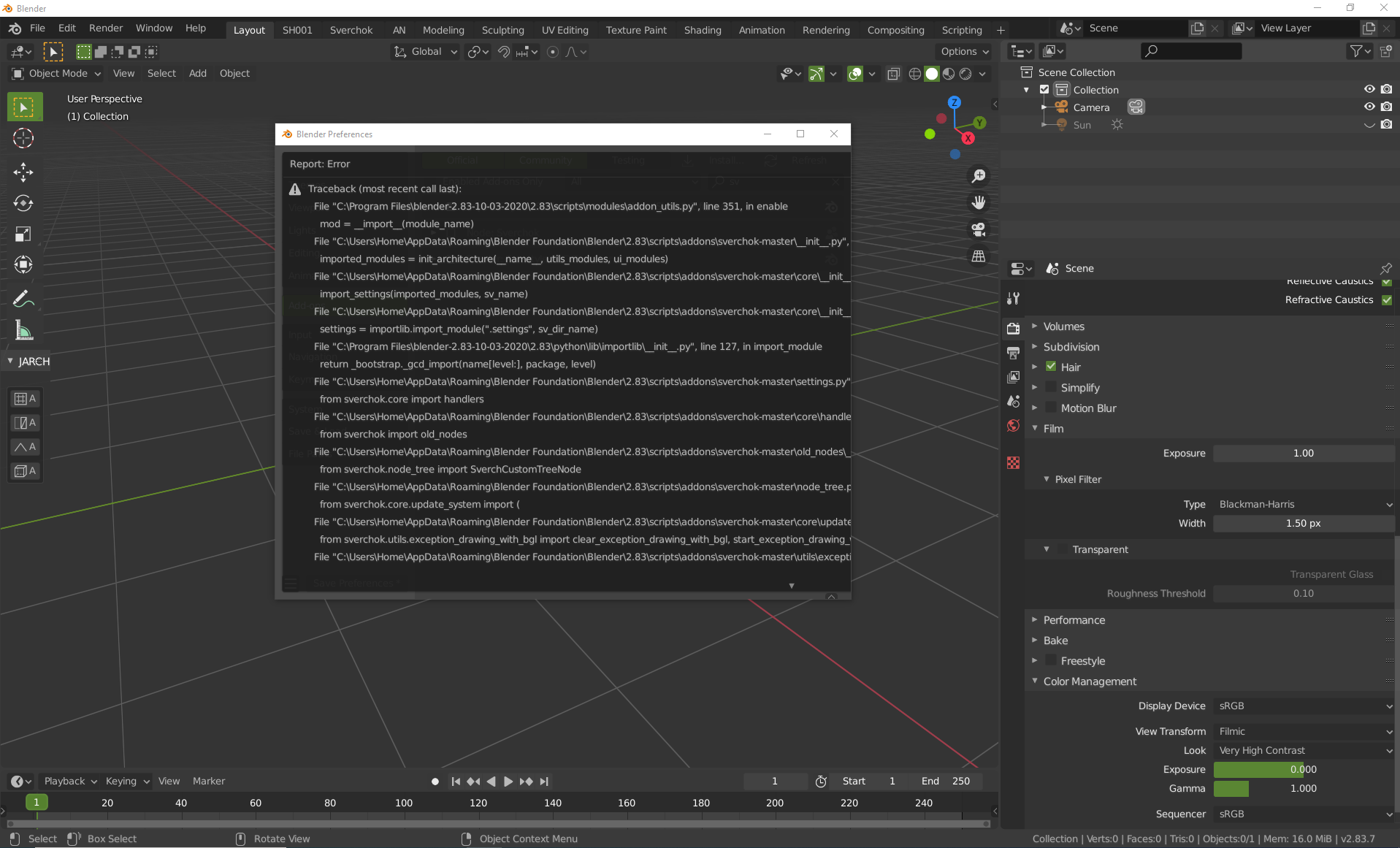The width and height of the screenshot is (1400, 848).
Task: Click the Pixel Filter Width field
Action: [1304, 523]
